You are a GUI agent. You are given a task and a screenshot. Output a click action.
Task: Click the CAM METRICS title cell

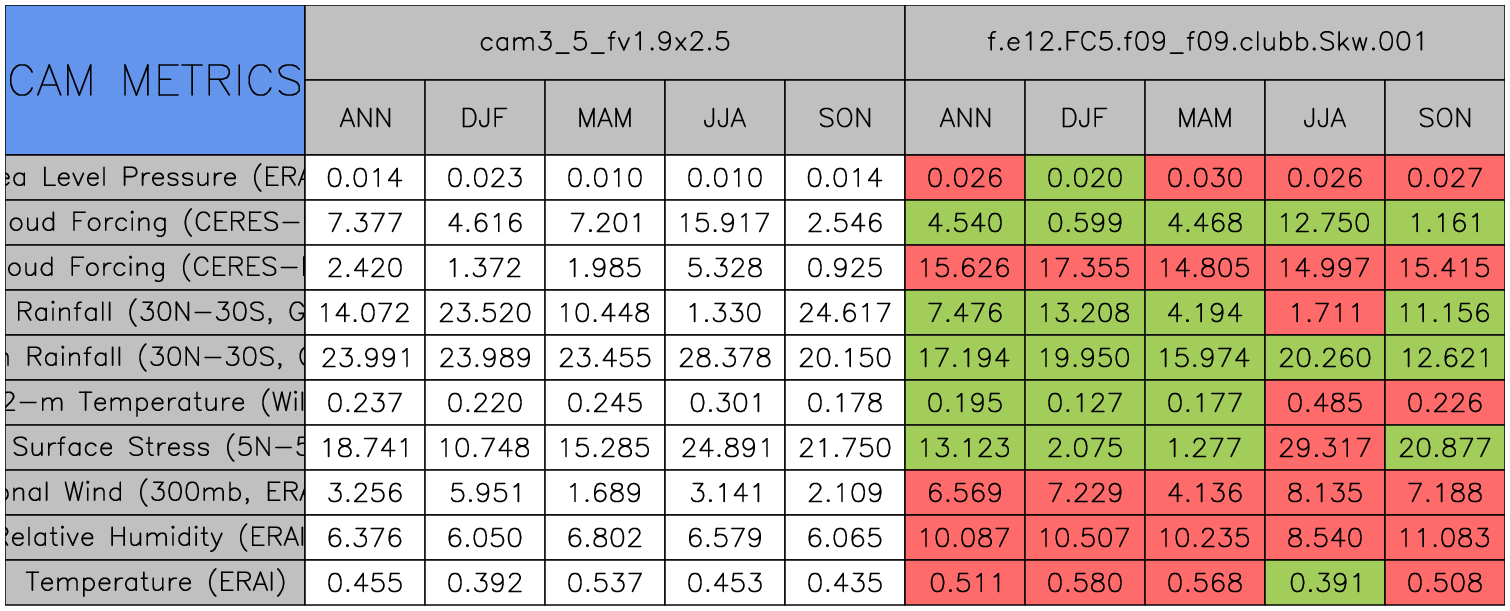[155, 80]
